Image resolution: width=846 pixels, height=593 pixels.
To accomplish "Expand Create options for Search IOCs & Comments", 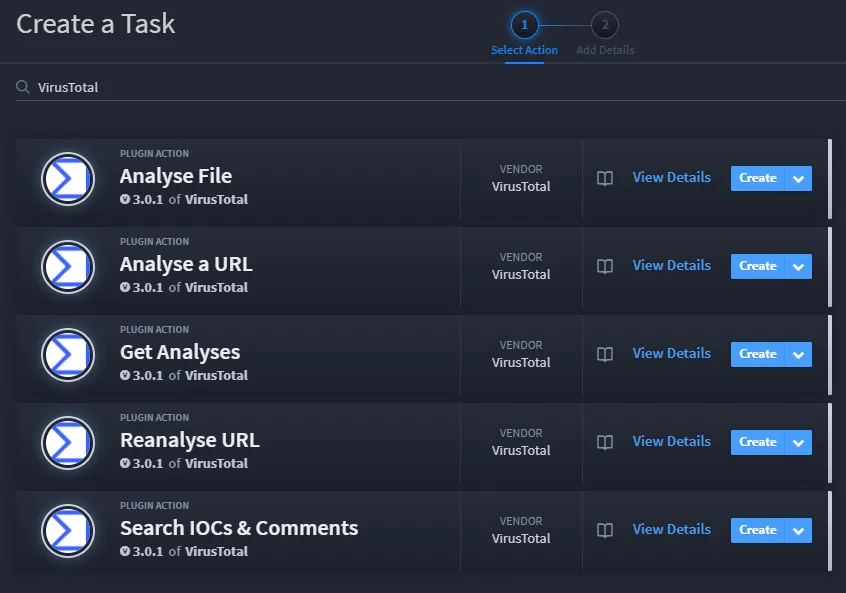I will (799, 530).
